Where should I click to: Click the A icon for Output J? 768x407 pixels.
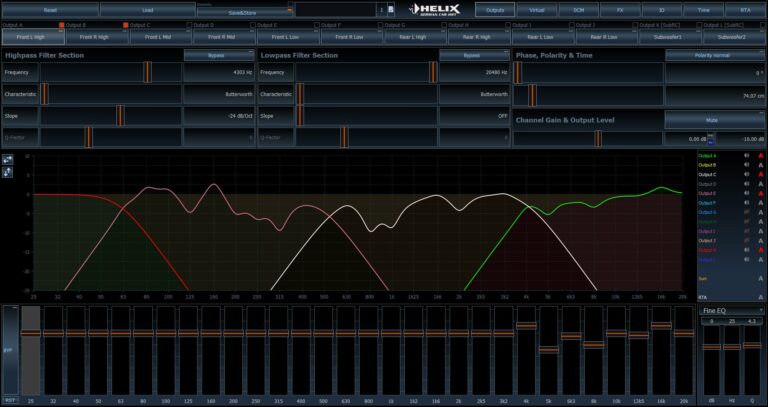click(761, 240)
